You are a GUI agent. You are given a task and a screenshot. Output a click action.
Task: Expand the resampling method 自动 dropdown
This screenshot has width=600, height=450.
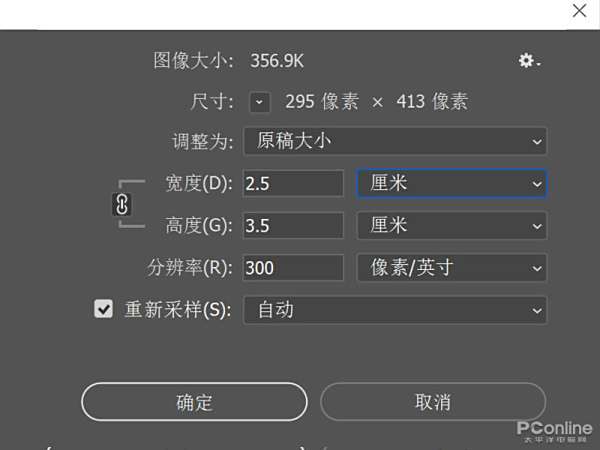pos(395,309)
